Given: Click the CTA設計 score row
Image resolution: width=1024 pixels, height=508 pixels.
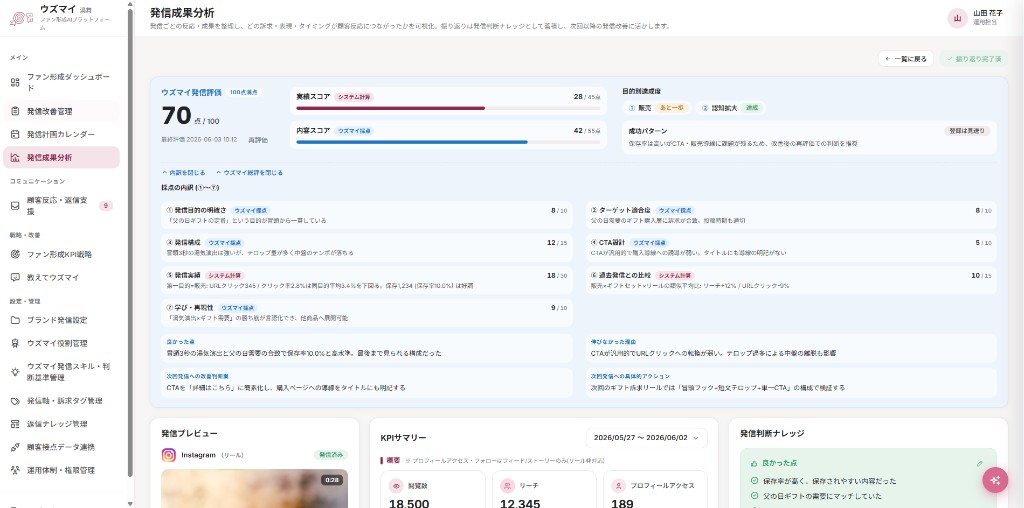Looking at the screenshot, I should click(791, 247).
